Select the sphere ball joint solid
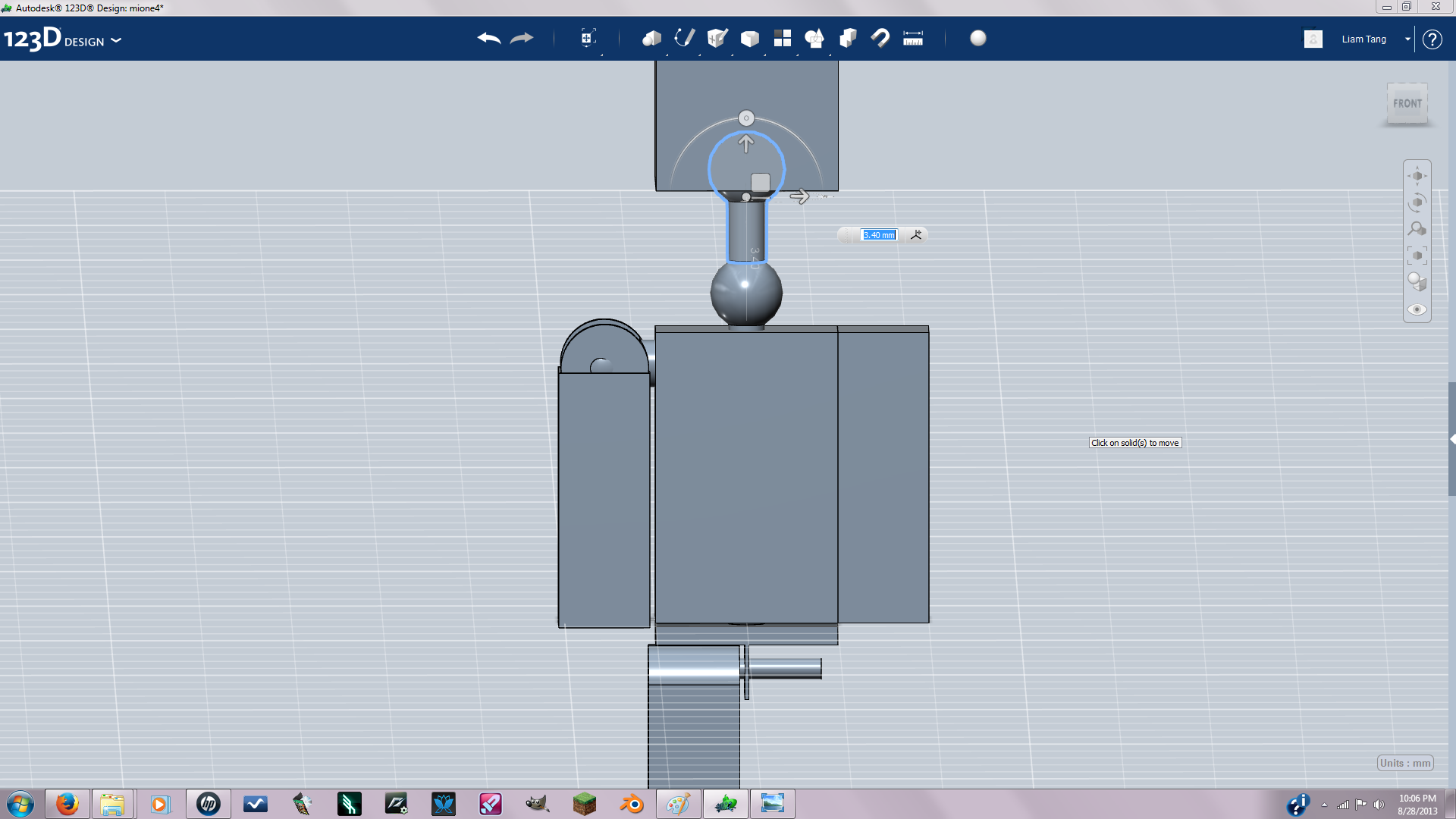 [x=746, y=293]
